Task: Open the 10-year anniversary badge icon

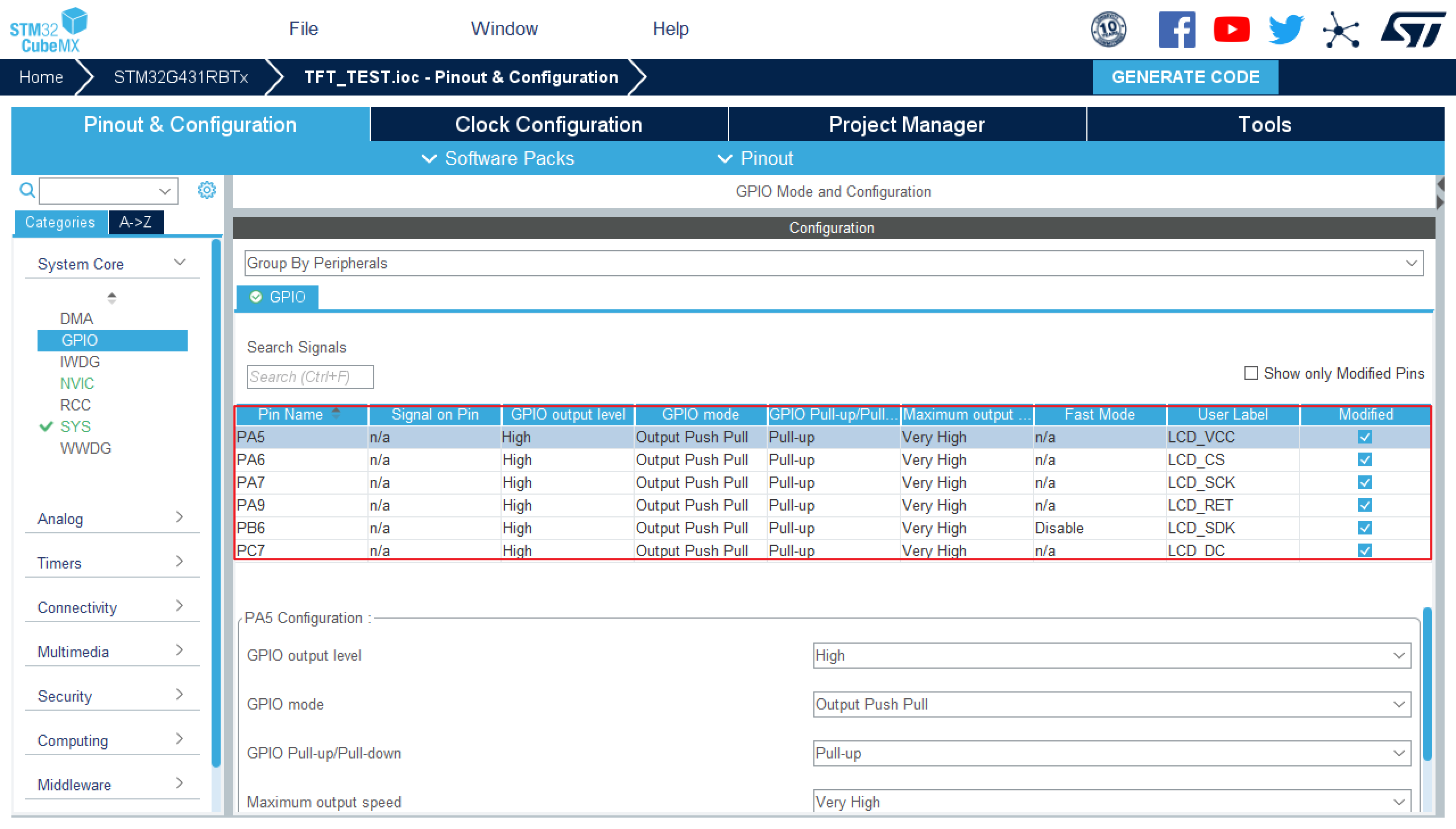Action: click(x=1108, y=29)
